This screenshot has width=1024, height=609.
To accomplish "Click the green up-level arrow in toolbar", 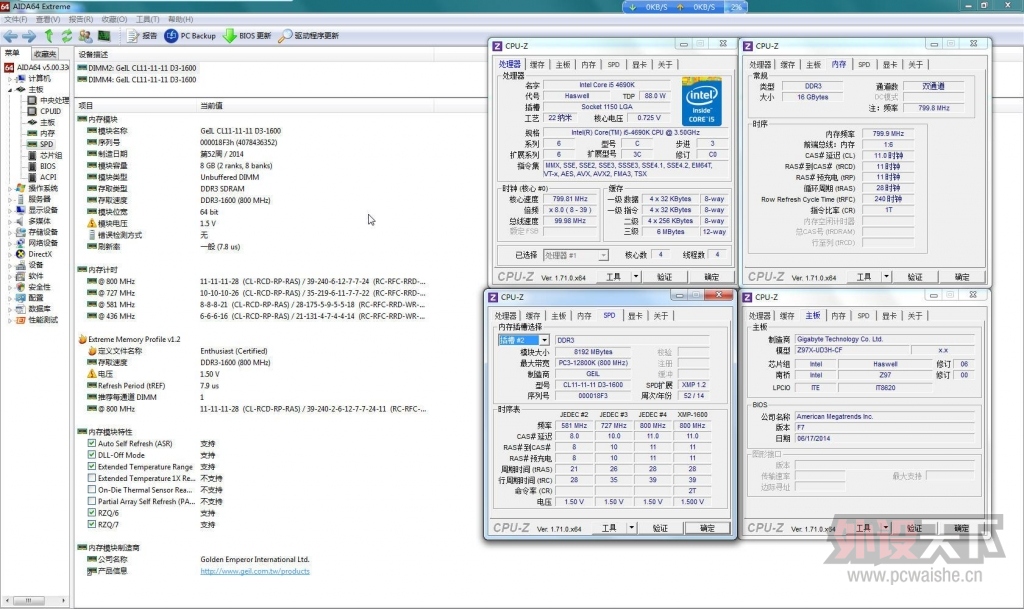I will point(49,36).
